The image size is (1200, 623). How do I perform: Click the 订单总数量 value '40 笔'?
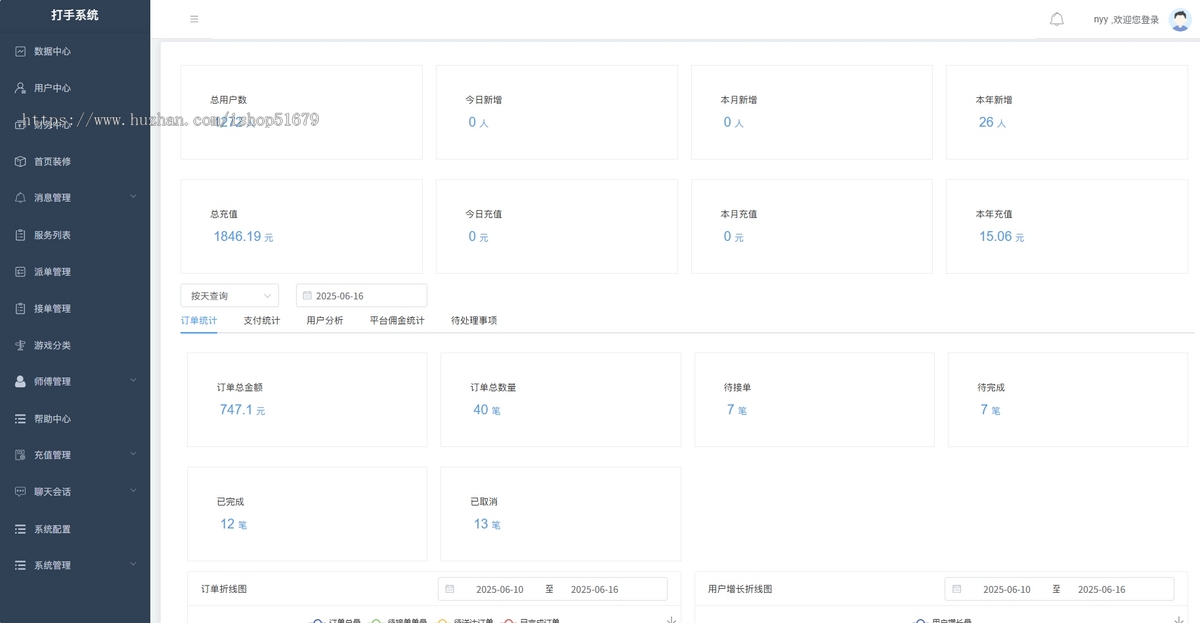pos(487,410)
